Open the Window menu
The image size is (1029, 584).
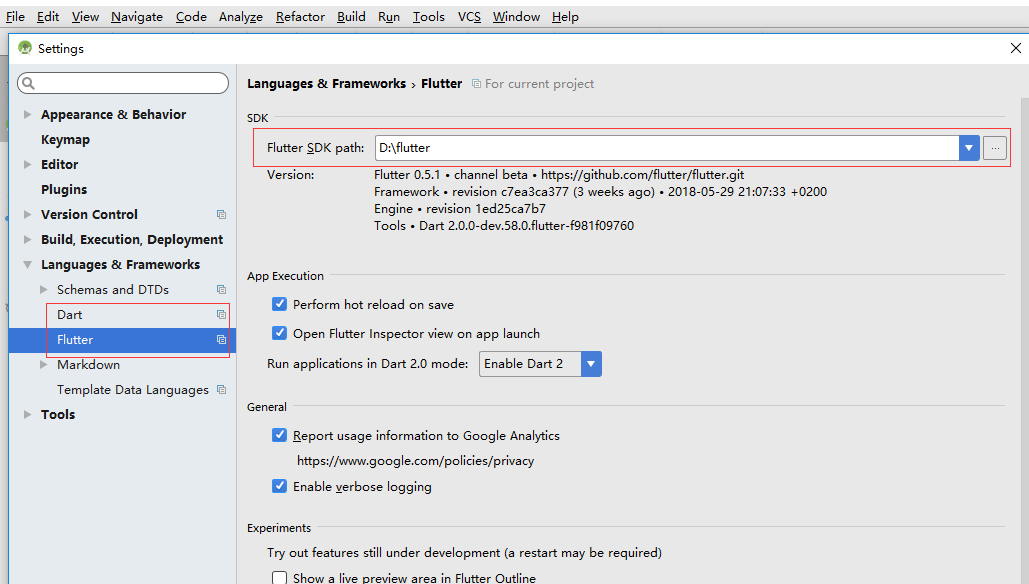516,16
